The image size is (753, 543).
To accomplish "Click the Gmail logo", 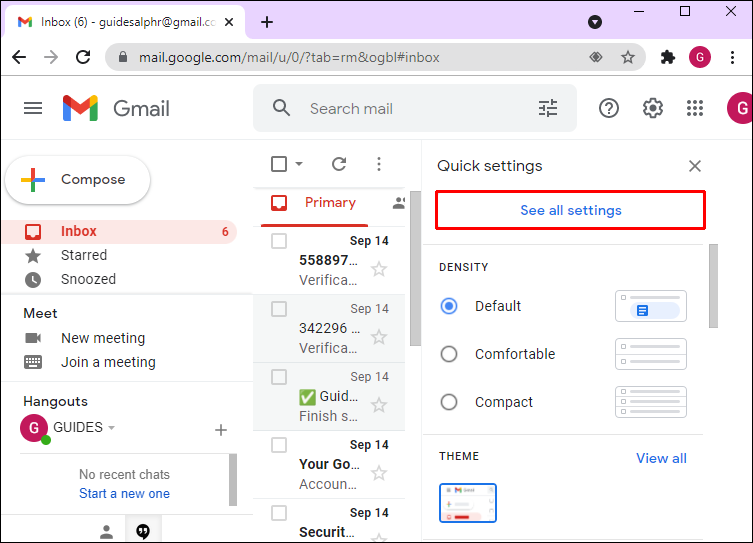I will coord(116,109).
